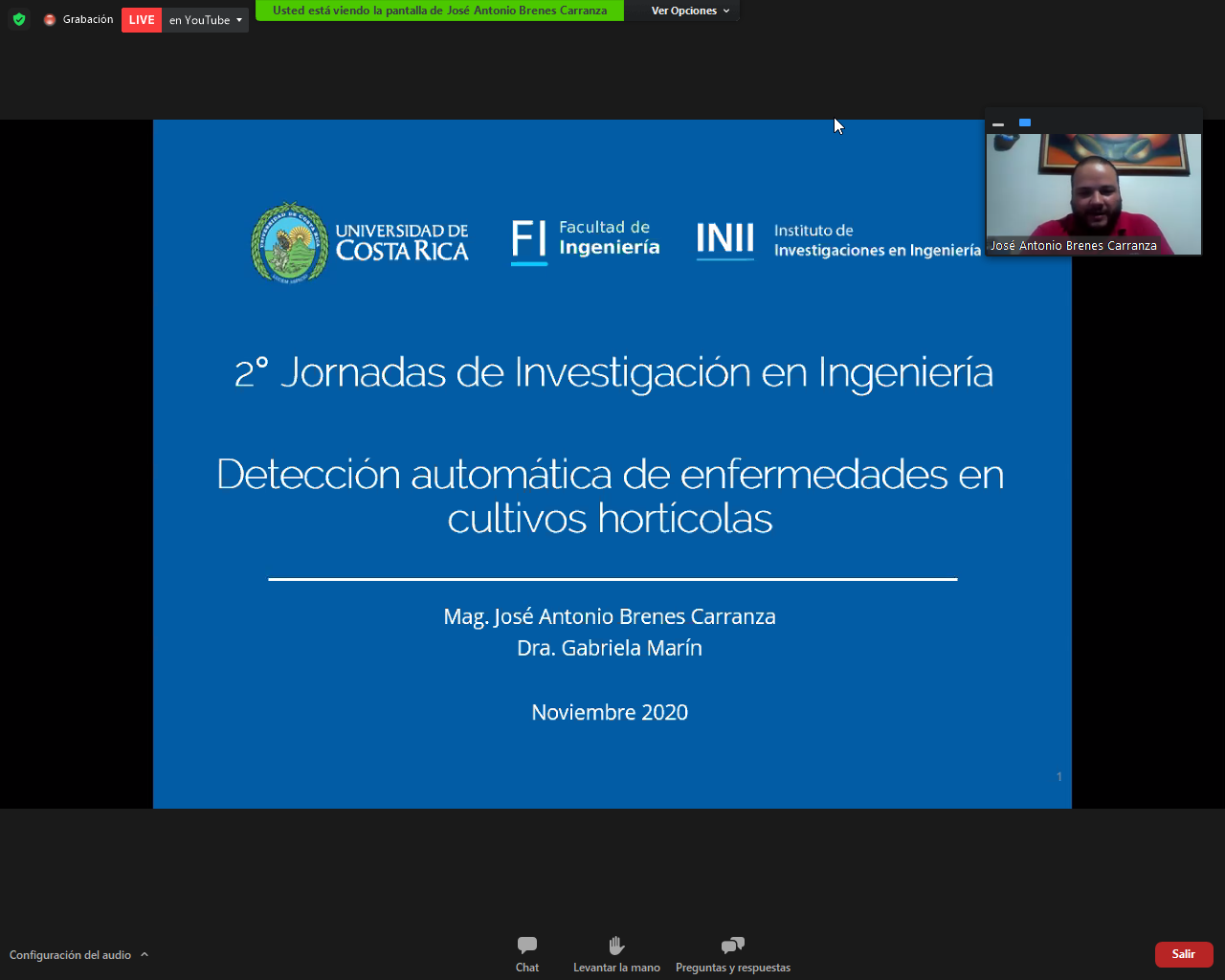
Task: Click the green encryption shield icon
Action: [x=19, y=19]
